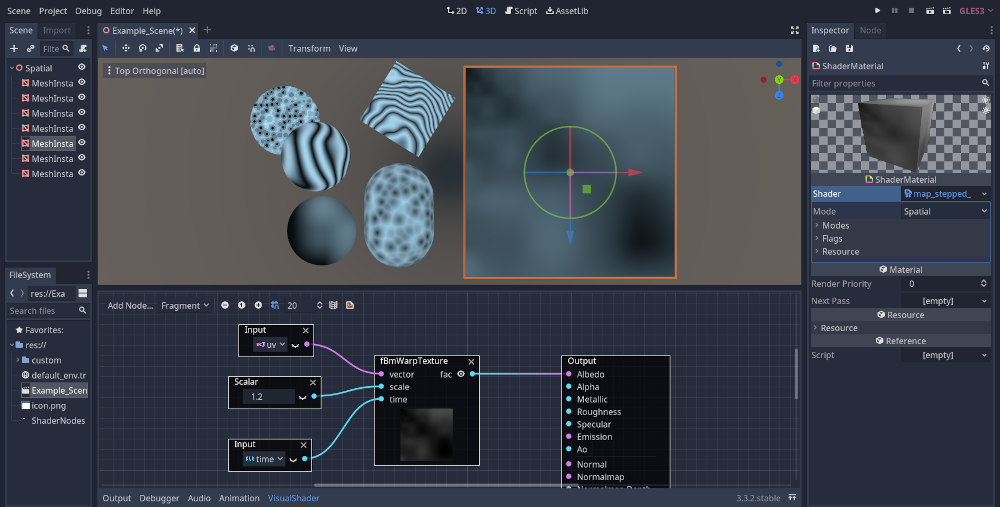
Task: Click the instance scene chain icon
Action: (31, 48)
